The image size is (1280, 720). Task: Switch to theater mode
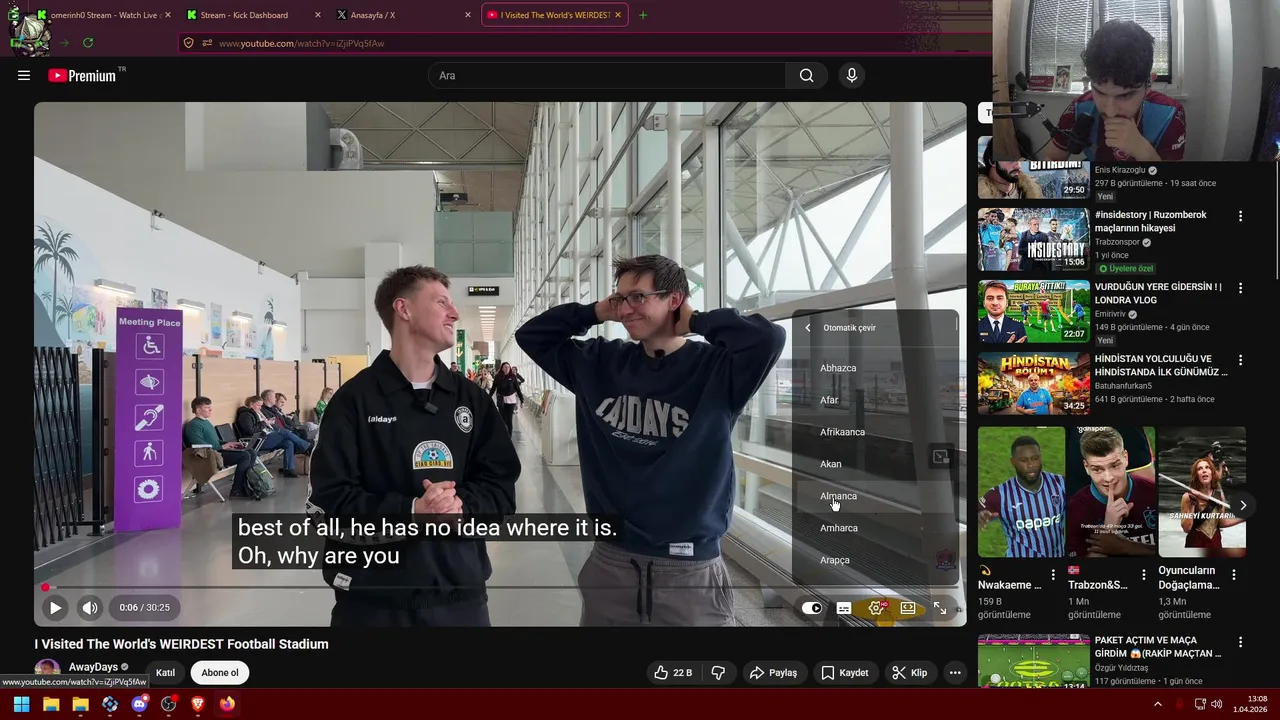tap(908, 607)
